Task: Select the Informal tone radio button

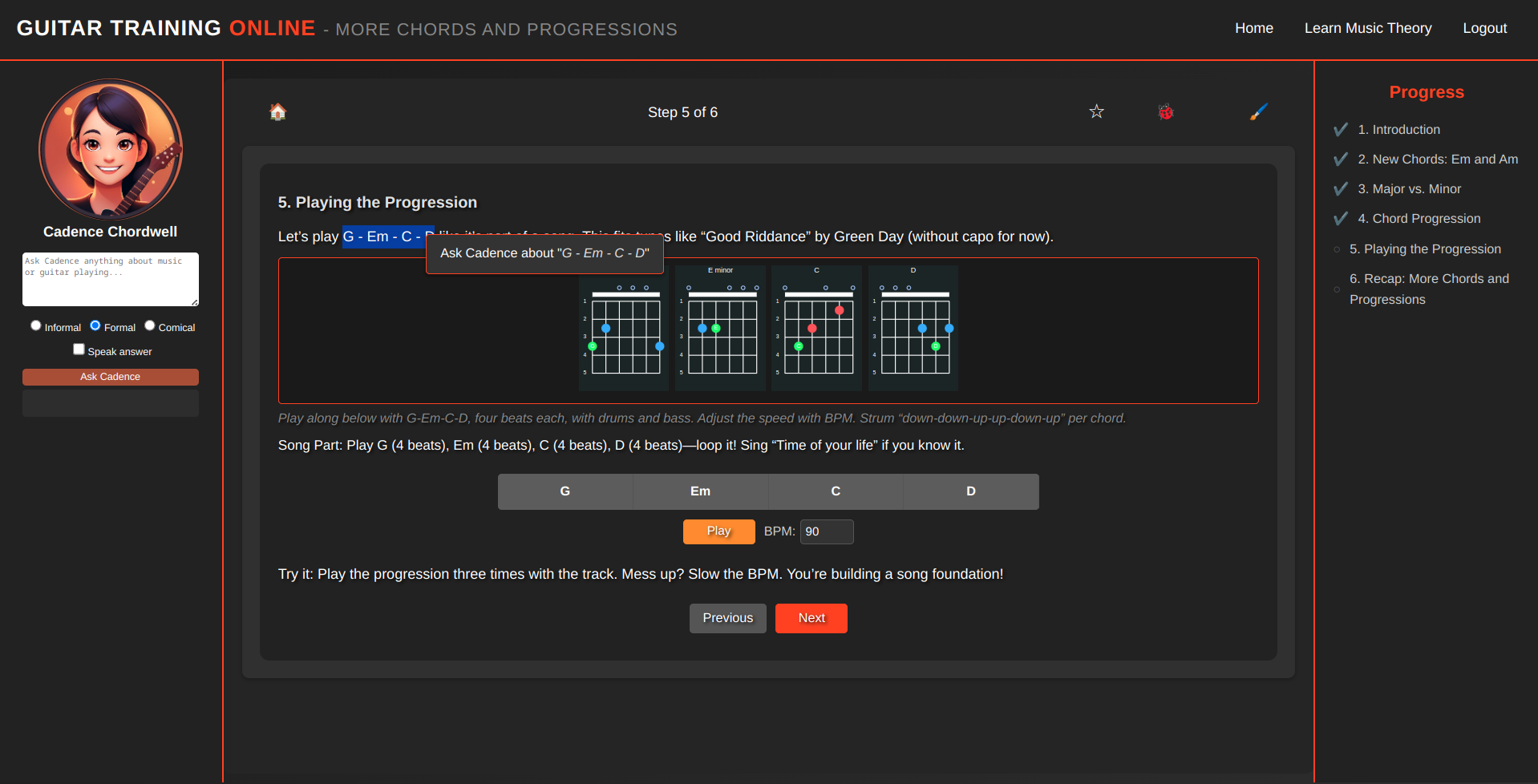Action: click(36, 325)
